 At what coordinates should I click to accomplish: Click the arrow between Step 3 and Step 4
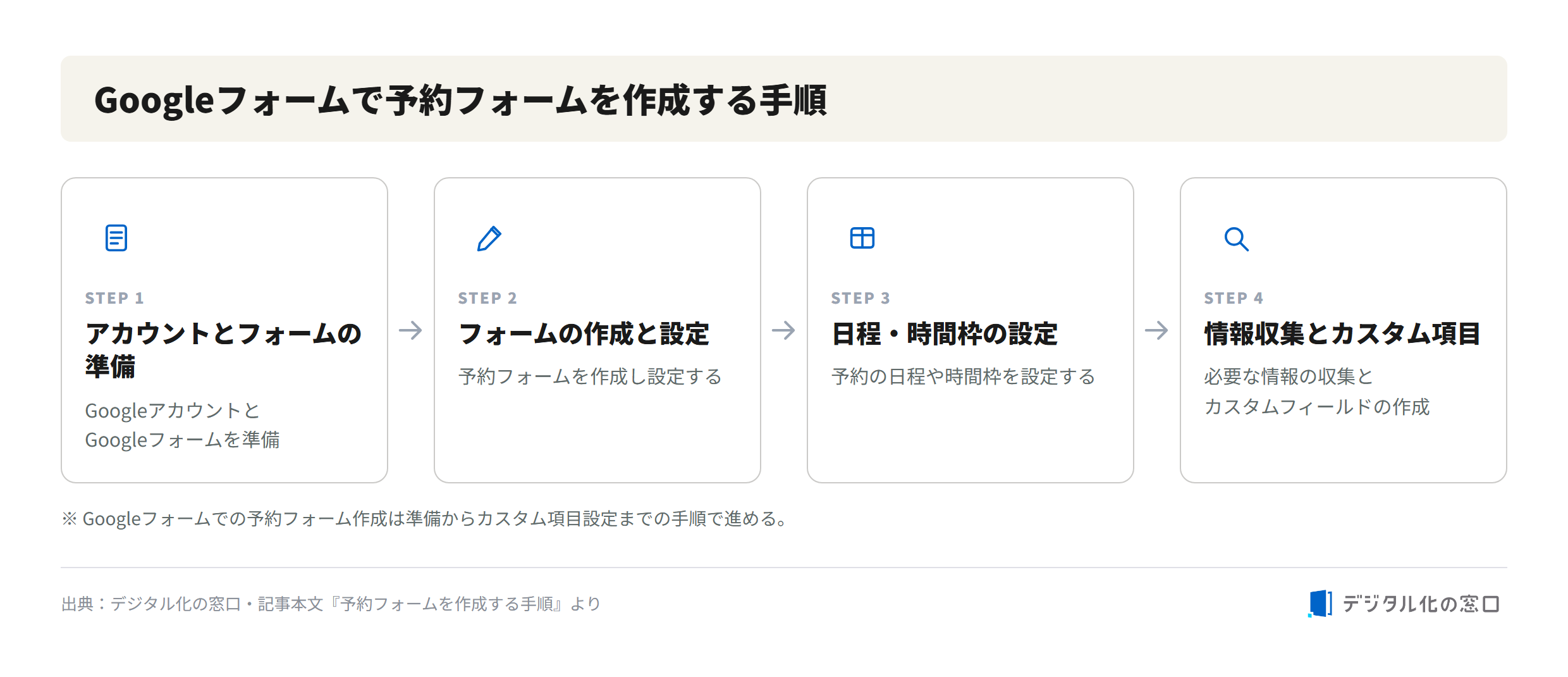1157,330
